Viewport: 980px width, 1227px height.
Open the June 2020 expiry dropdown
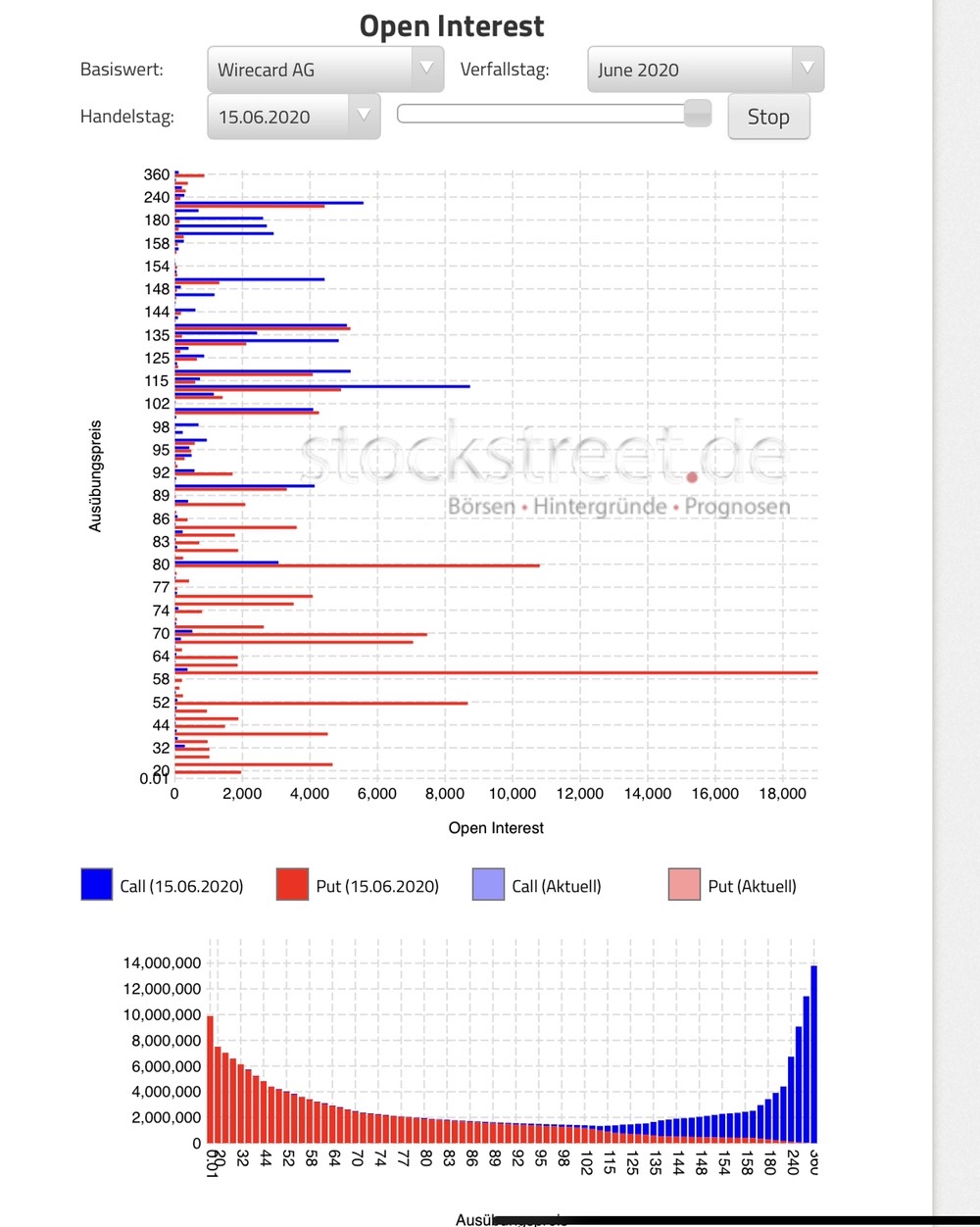[696, 69]
